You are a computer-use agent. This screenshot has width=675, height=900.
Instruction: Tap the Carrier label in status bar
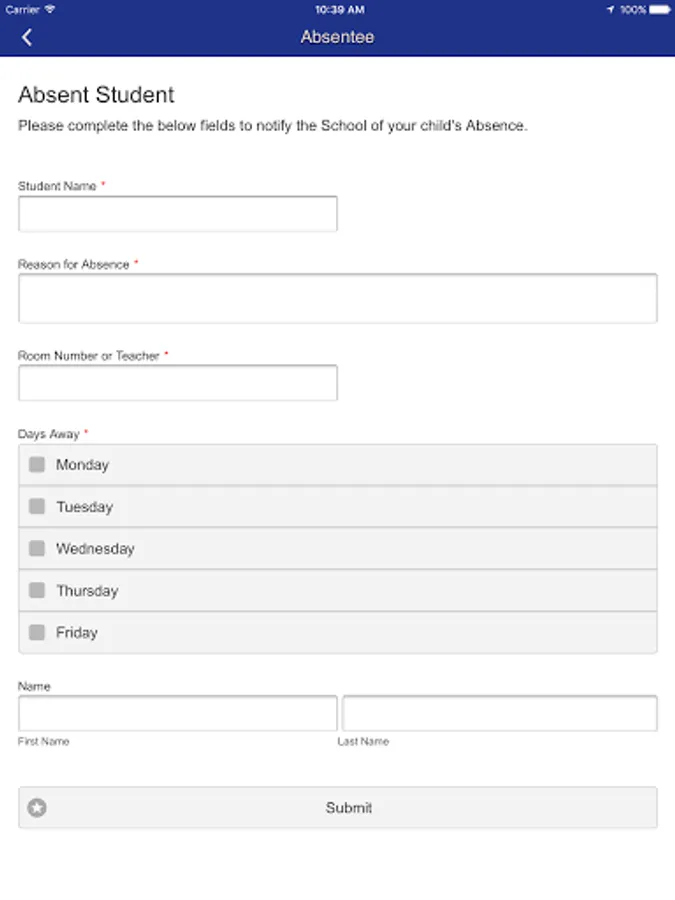click(x=23, y=9)
